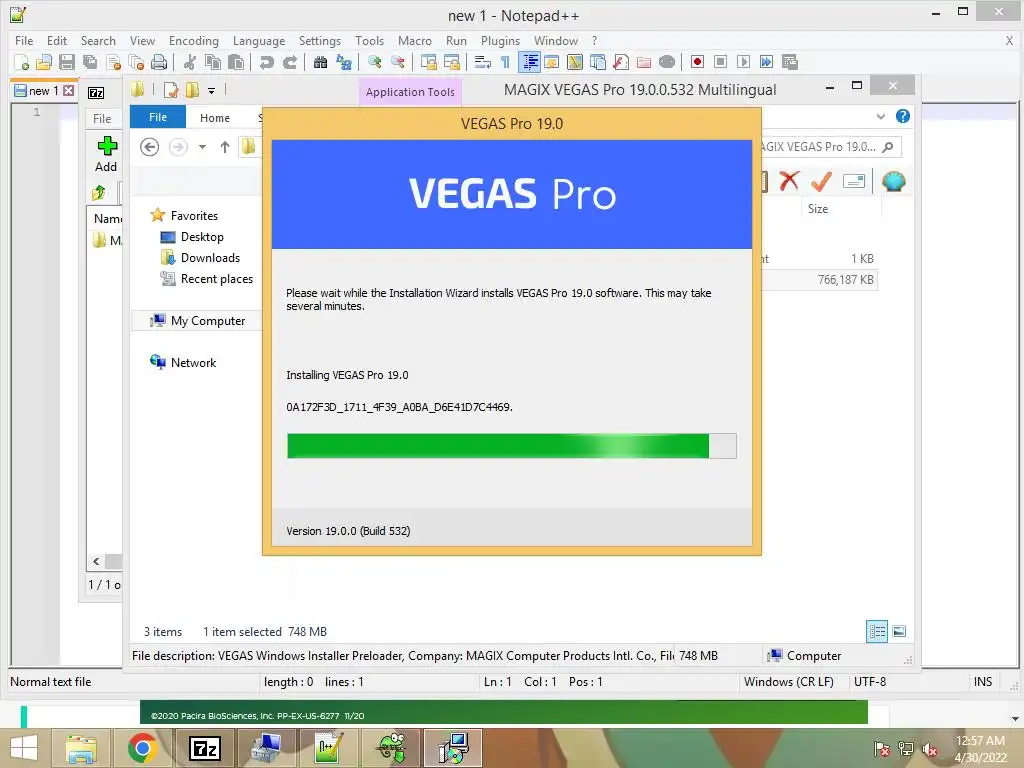Select Network in the navigation pane
The image size is (1024, 768).
(x=193, y=362)
